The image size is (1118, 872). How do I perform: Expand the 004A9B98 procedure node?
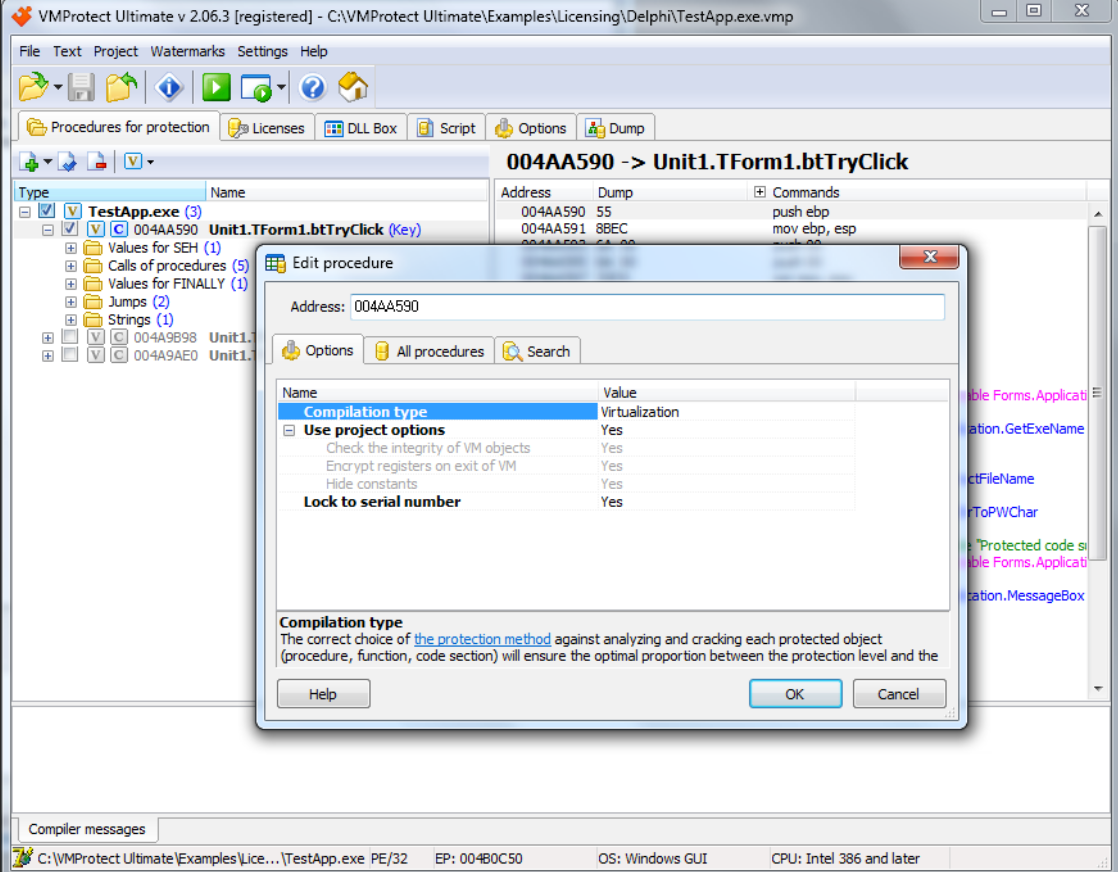(x=48, y=337)
